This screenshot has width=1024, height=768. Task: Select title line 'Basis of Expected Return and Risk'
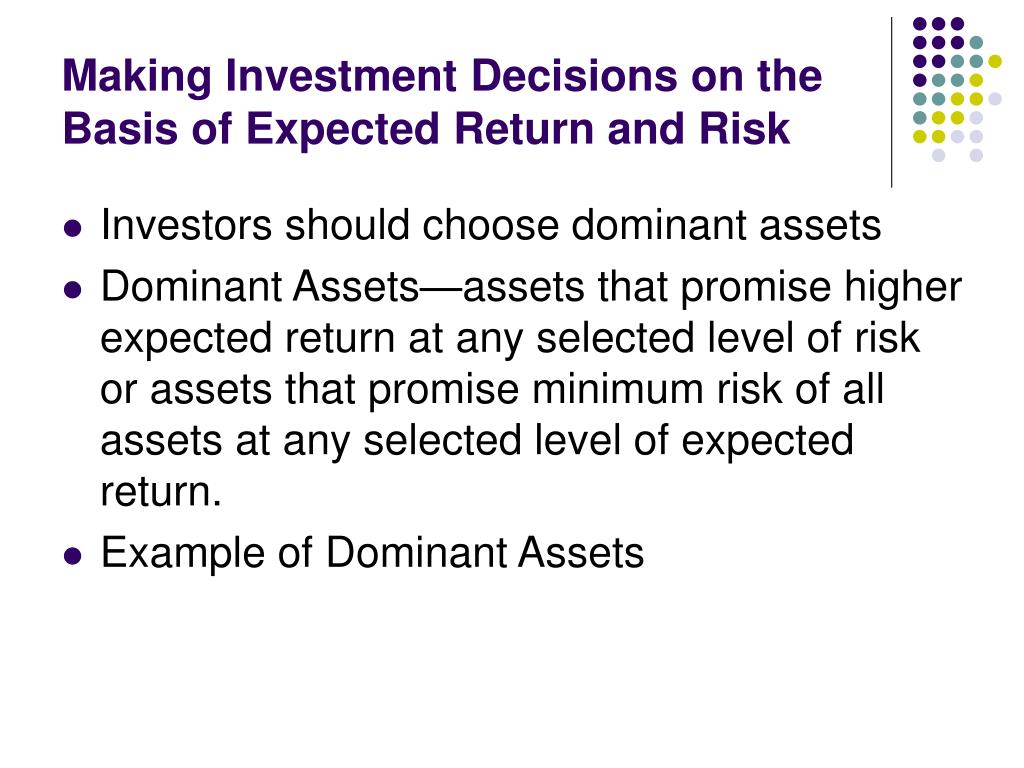pyautogui.click(x=426, y=128)
